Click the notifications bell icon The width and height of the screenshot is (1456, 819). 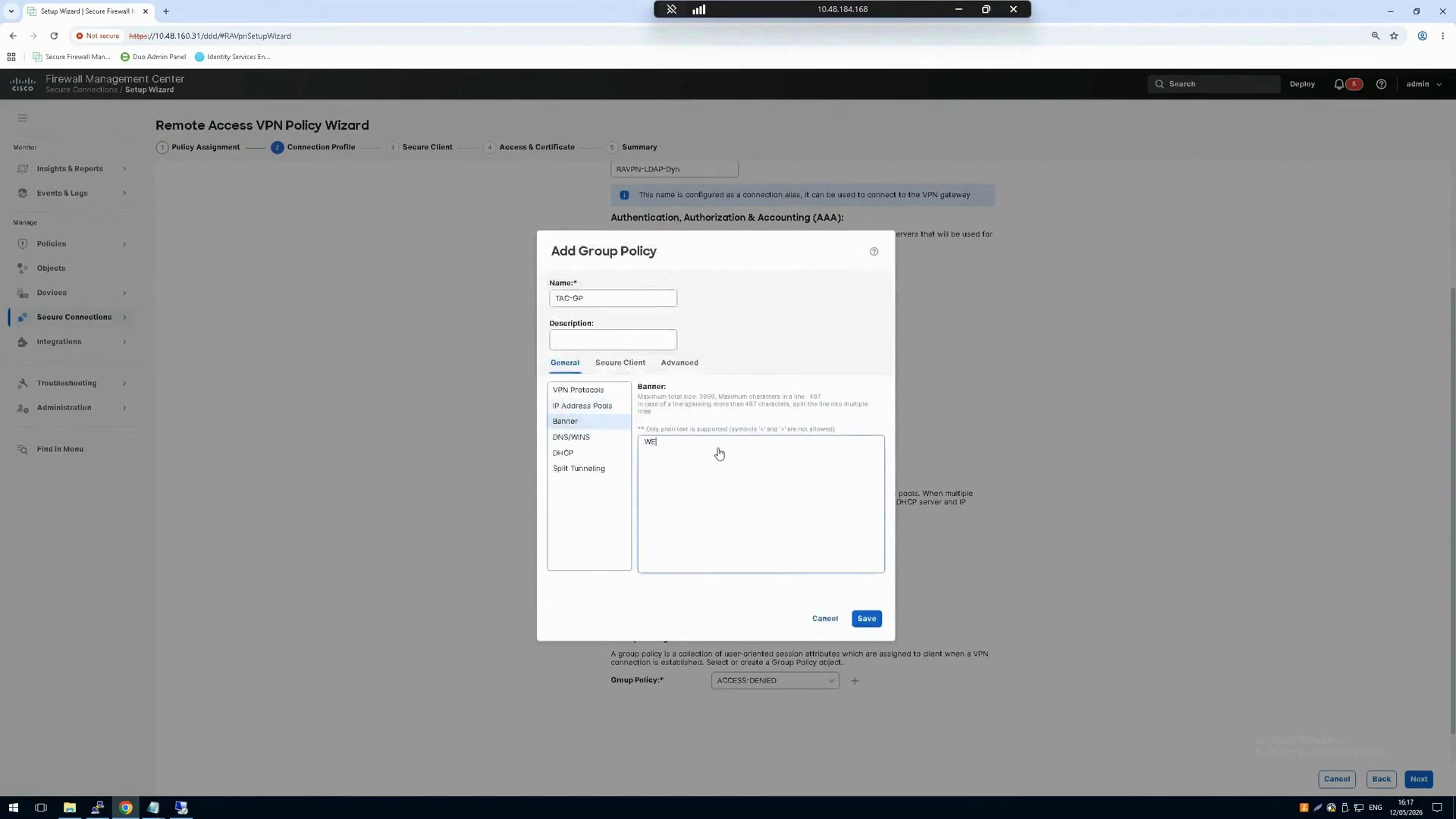1339,84
